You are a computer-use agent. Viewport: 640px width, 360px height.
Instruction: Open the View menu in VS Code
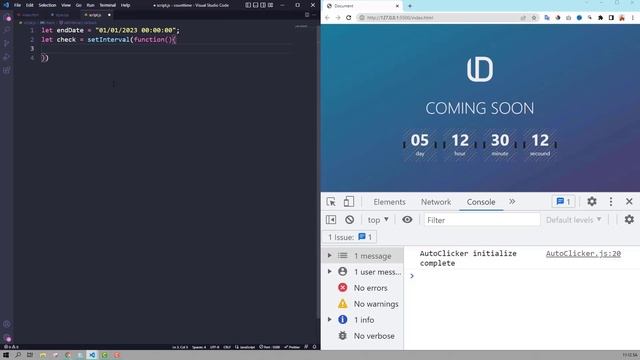(66, 5)
